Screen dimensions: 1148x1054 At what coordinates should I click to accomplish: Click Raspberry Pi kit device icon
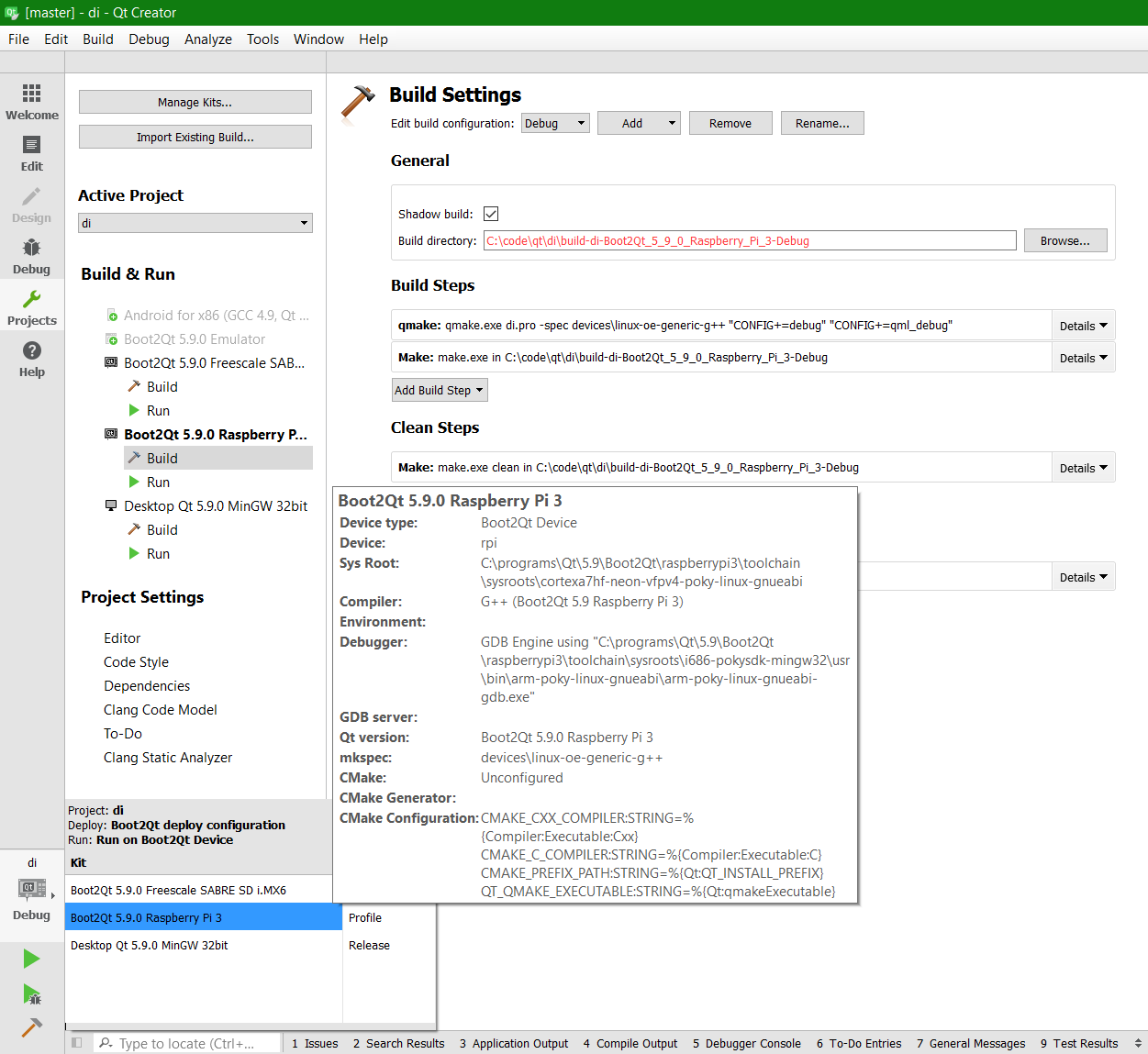[111, 435]
